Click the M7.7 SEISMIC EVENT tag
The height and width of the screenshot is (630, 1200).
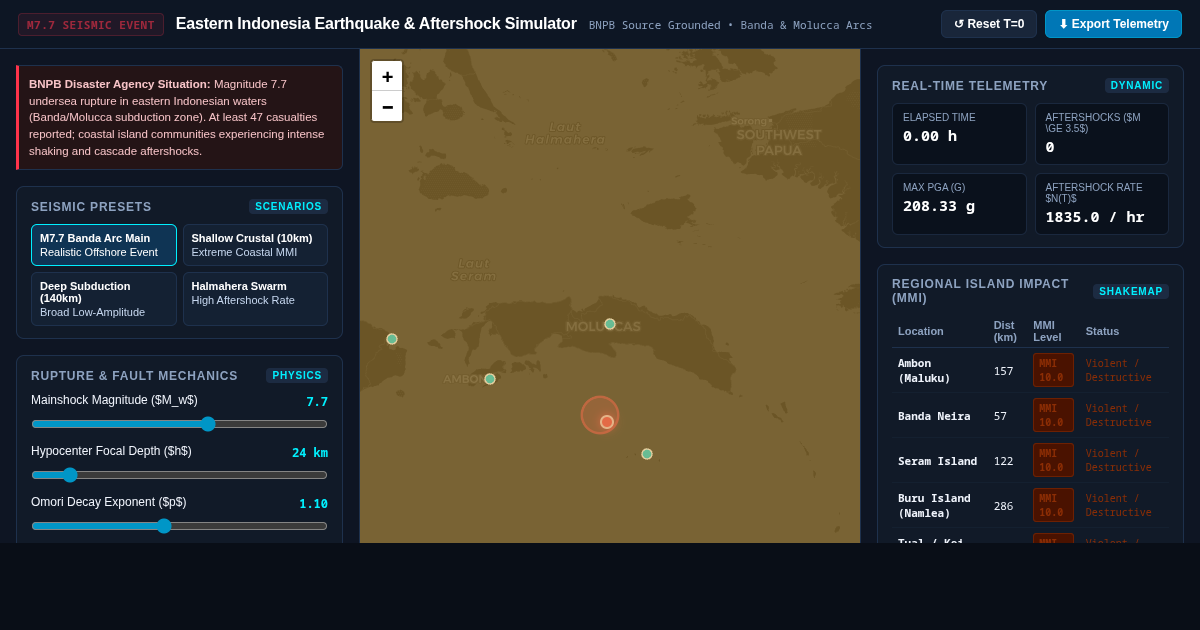(91, 25)
